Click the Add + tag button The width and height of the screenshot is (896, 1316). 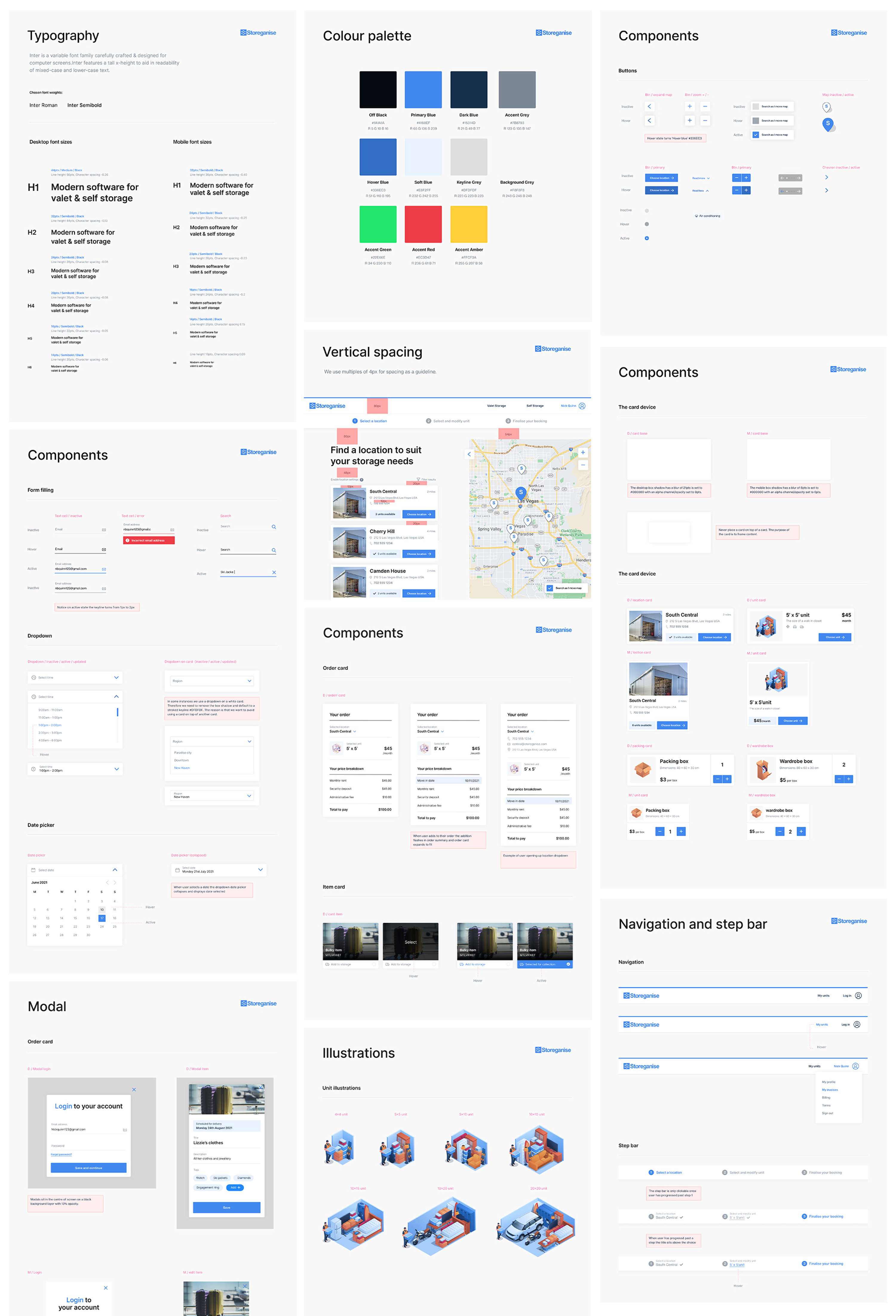click(x=235, y=1188)
